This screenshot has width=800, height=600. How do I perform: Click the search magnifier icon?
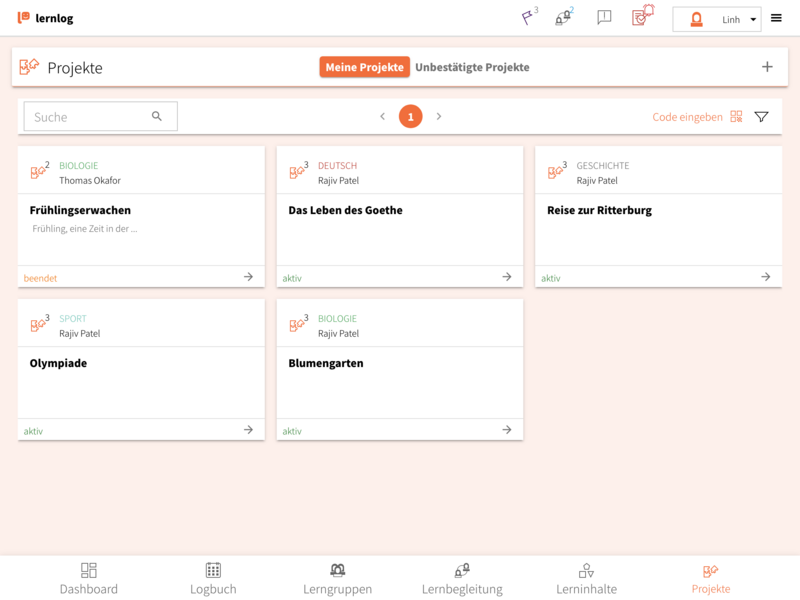coord(157,116)
